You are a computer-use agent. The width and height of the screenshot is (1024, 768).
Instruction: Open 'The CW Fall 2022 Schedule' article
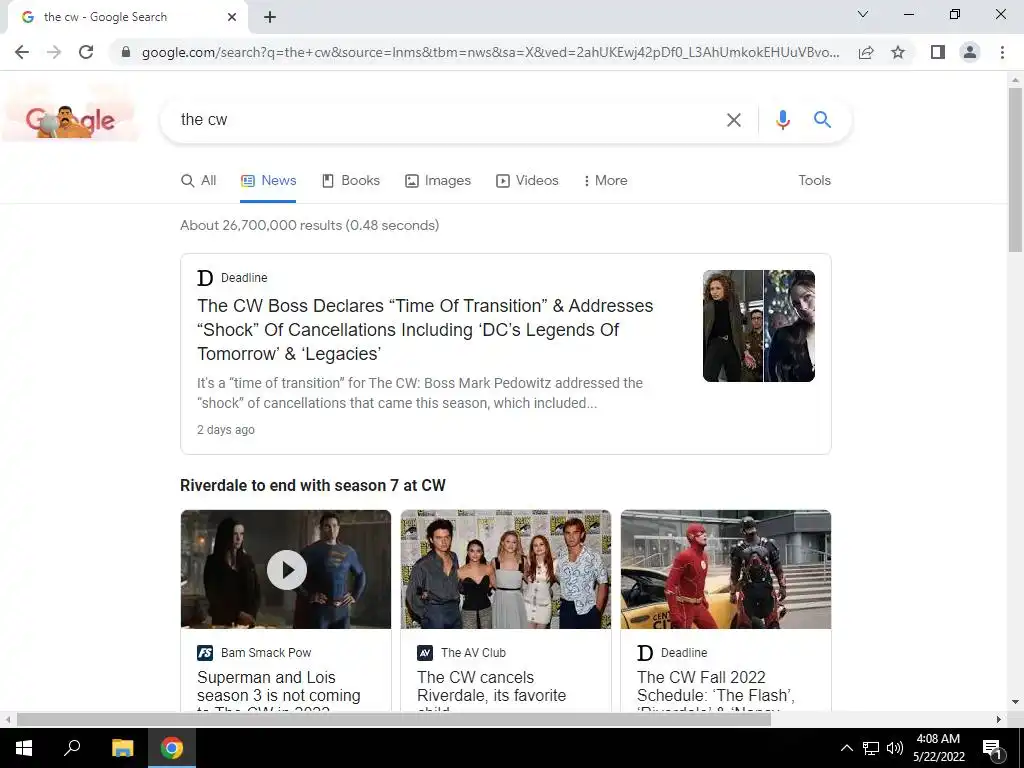pos(716,690)
